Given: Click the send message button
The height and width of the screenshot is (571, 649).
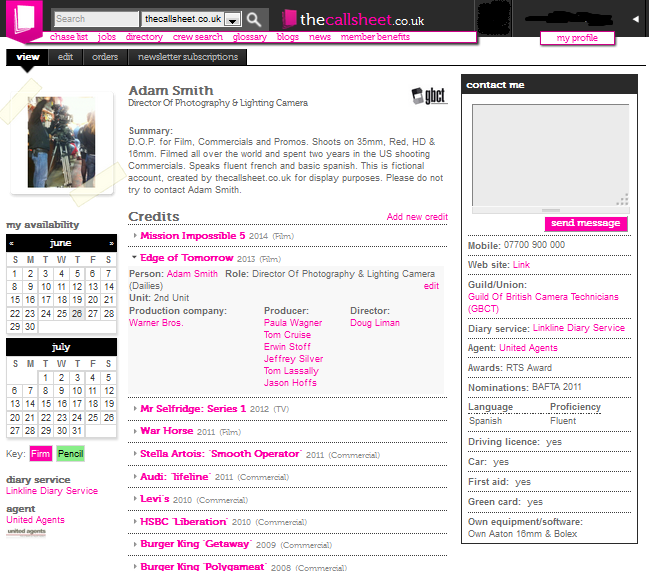Looking at the screenshot, I should pos(586,223).
